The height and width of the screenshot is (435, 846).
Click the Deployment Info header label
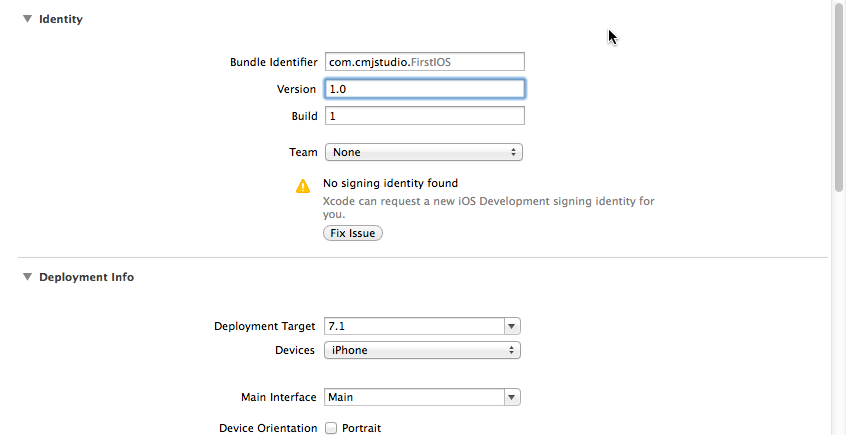click(x=86, y=277)
